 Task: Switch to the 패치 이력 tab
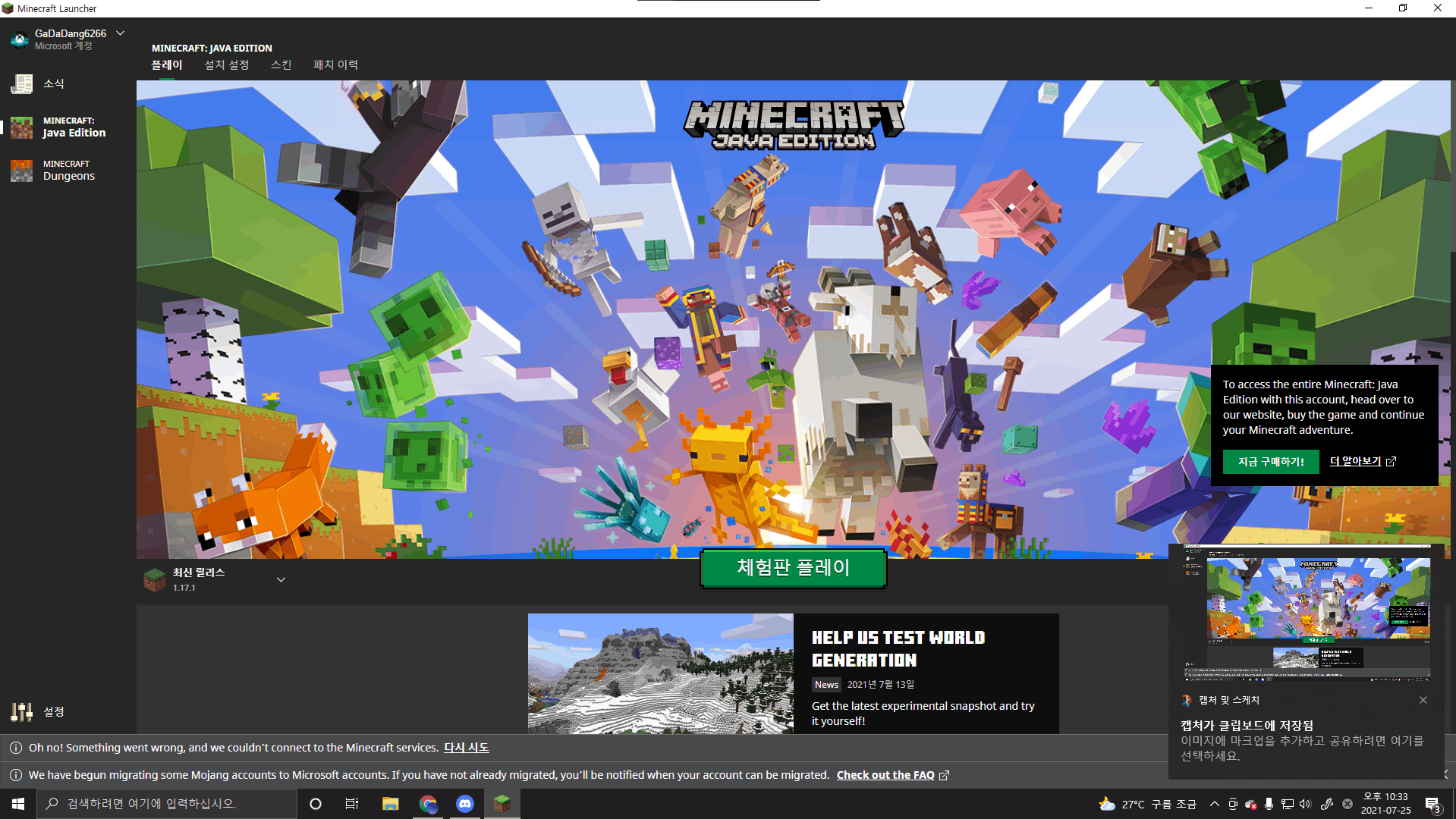click(336, 65)
